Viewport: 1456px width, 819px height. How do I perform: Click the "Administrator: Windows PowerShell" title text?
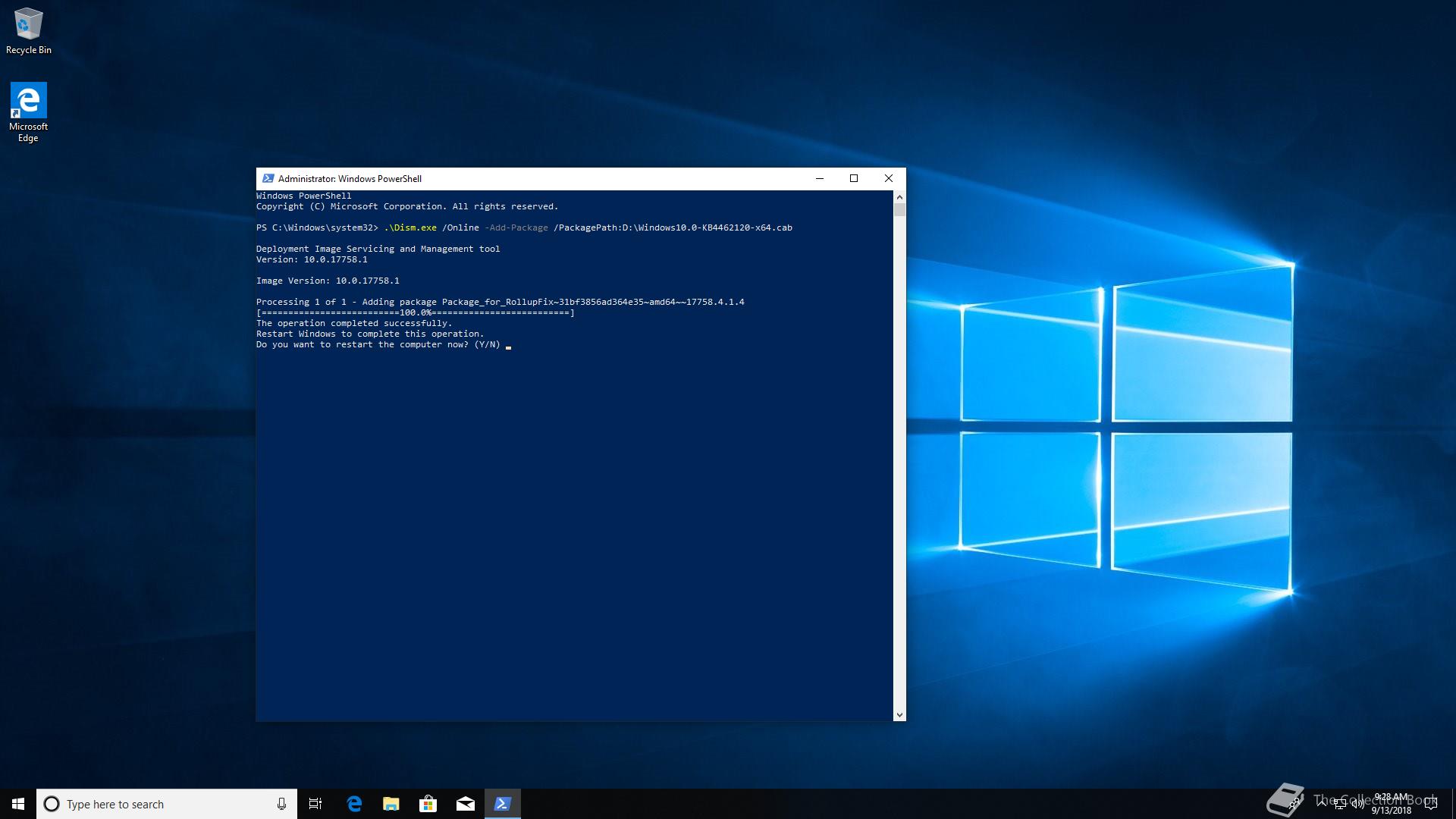(x=350, y=179)
